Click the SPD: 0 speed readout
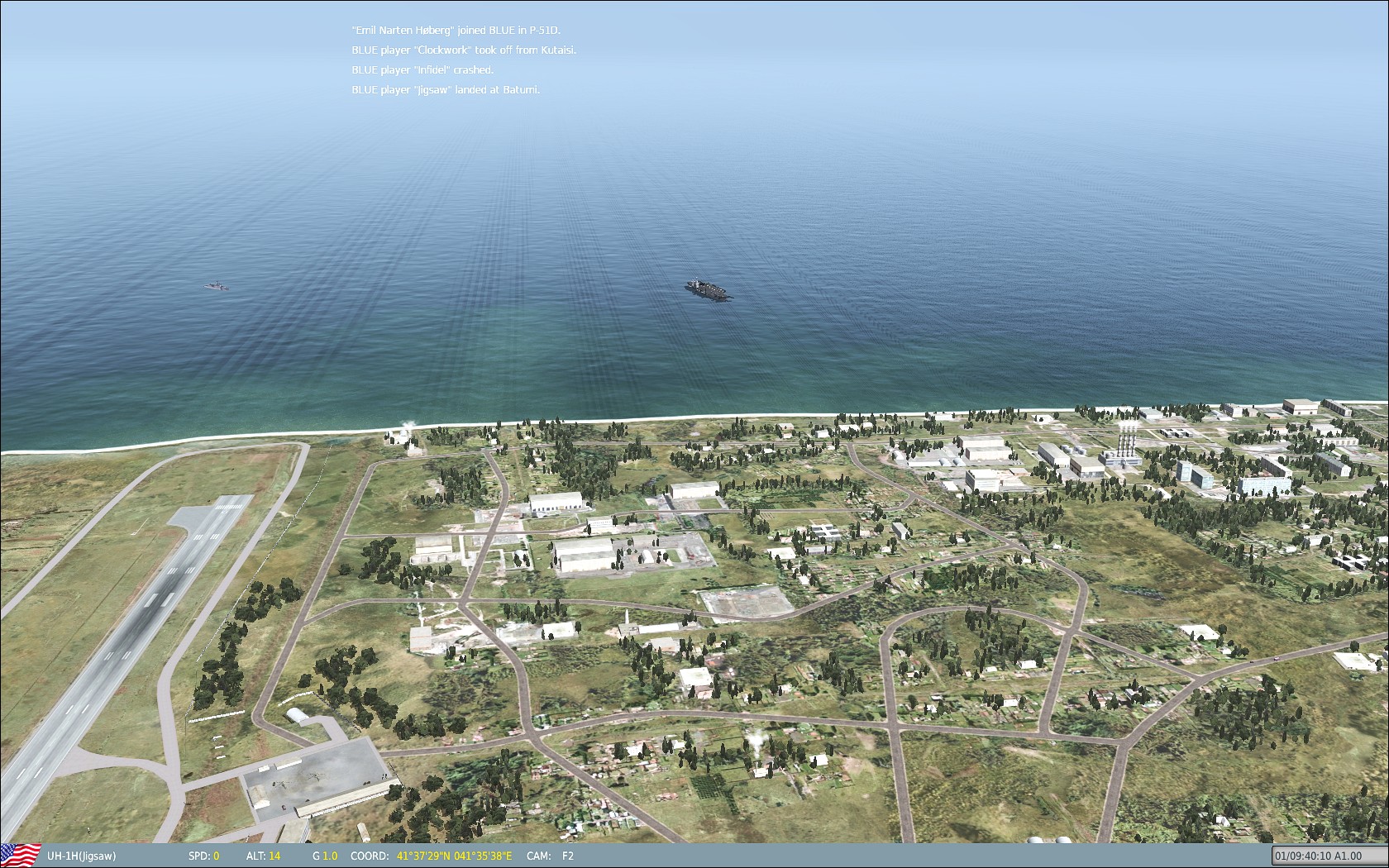 203,856
